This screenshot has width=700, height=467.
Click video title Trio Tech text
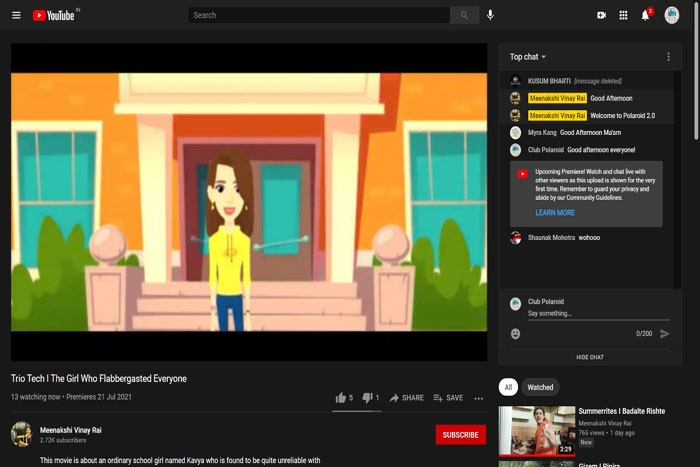[99, 379]
